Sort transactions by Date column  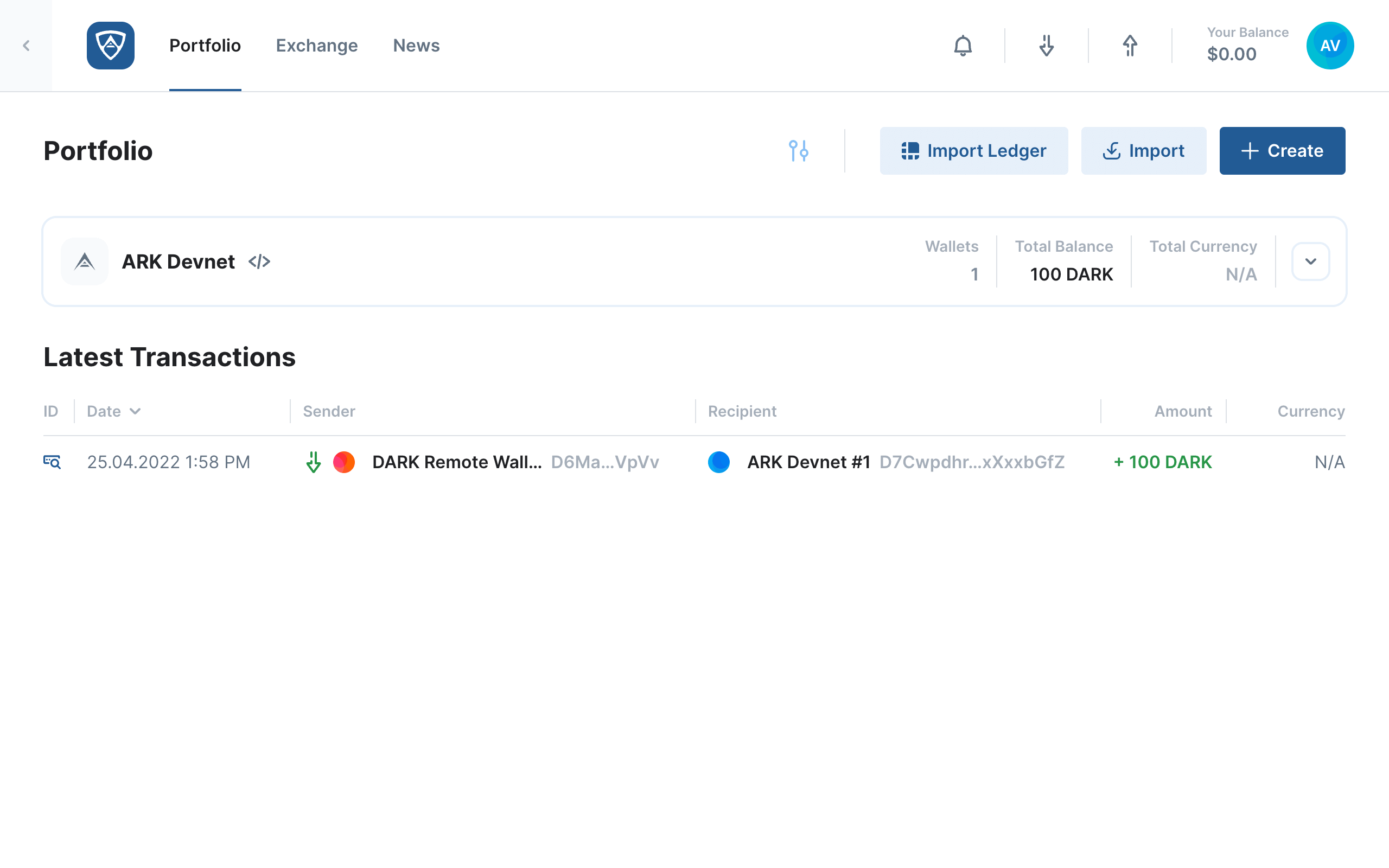coord(113,411)
